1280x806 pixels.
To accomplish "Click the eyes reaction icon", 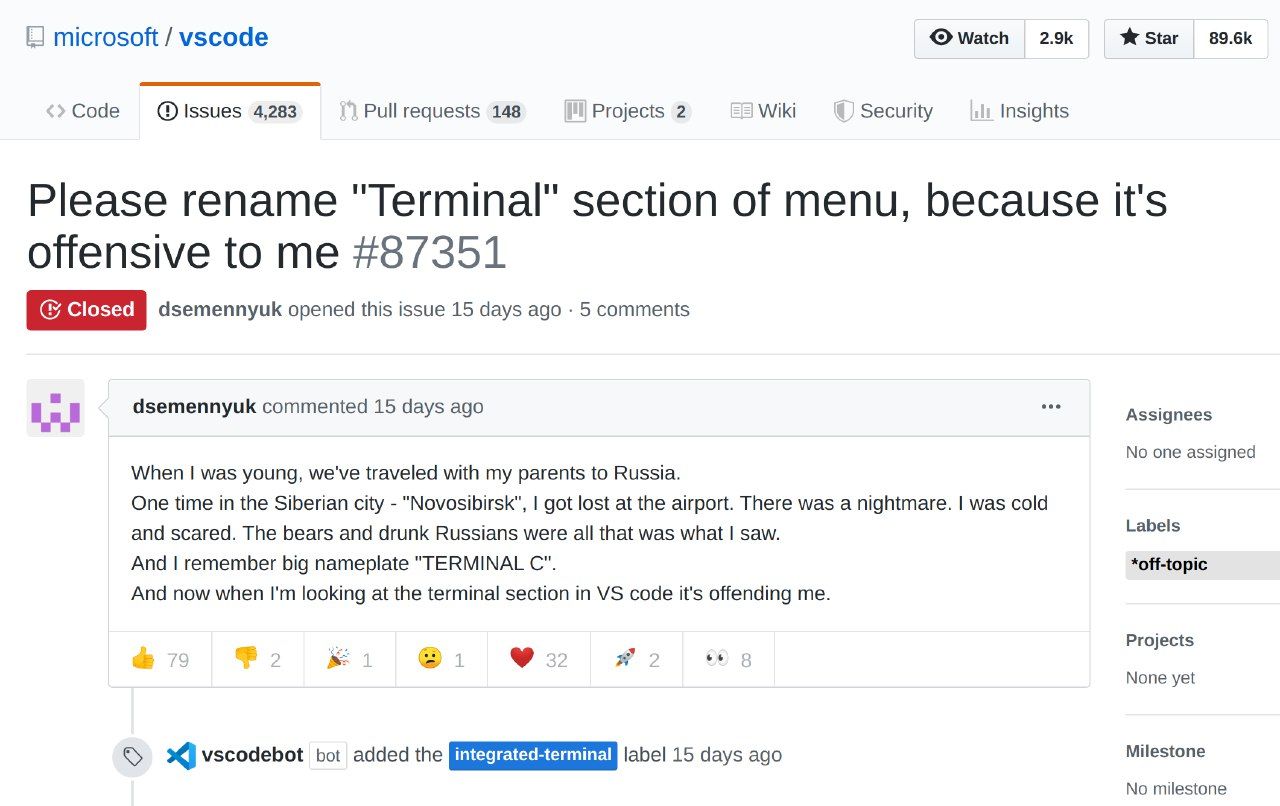I will click(x=716, y=658).
